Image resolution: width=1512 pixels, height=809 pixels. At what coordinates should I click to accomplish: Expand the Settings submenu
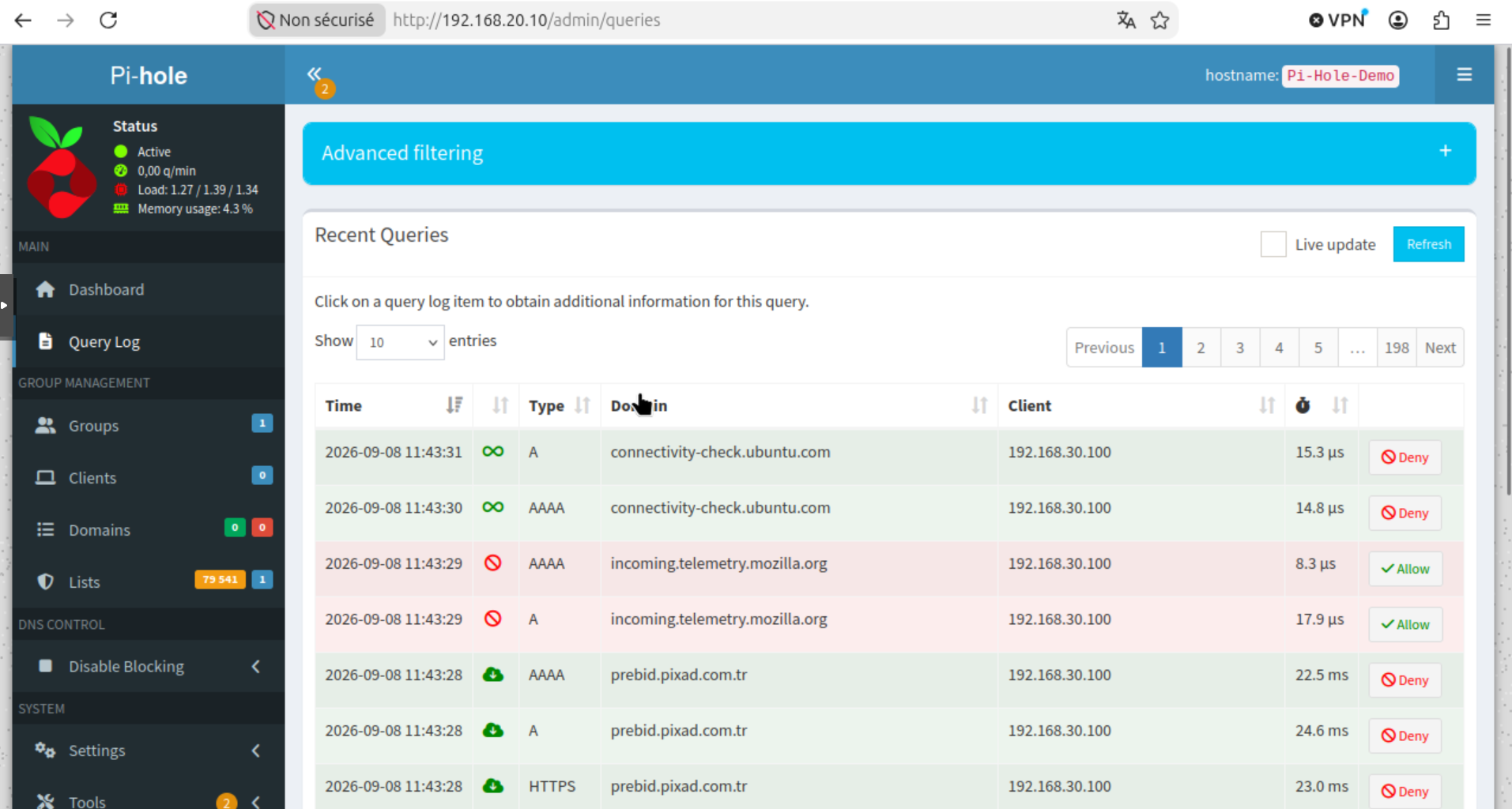(x=149, y=750)
